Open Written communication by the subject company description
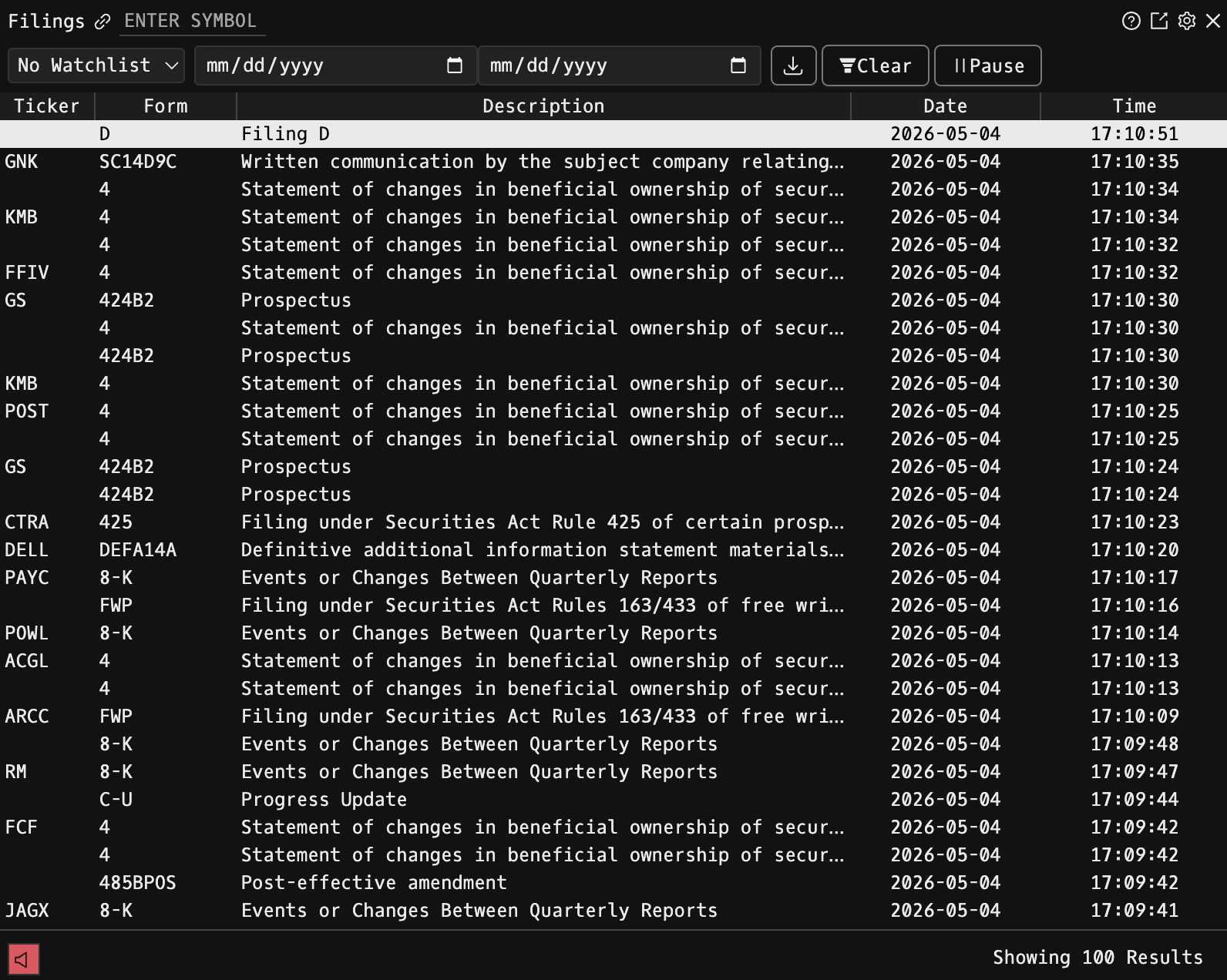This screenshot has height=980, width=1227. click(x=543, y=162)
